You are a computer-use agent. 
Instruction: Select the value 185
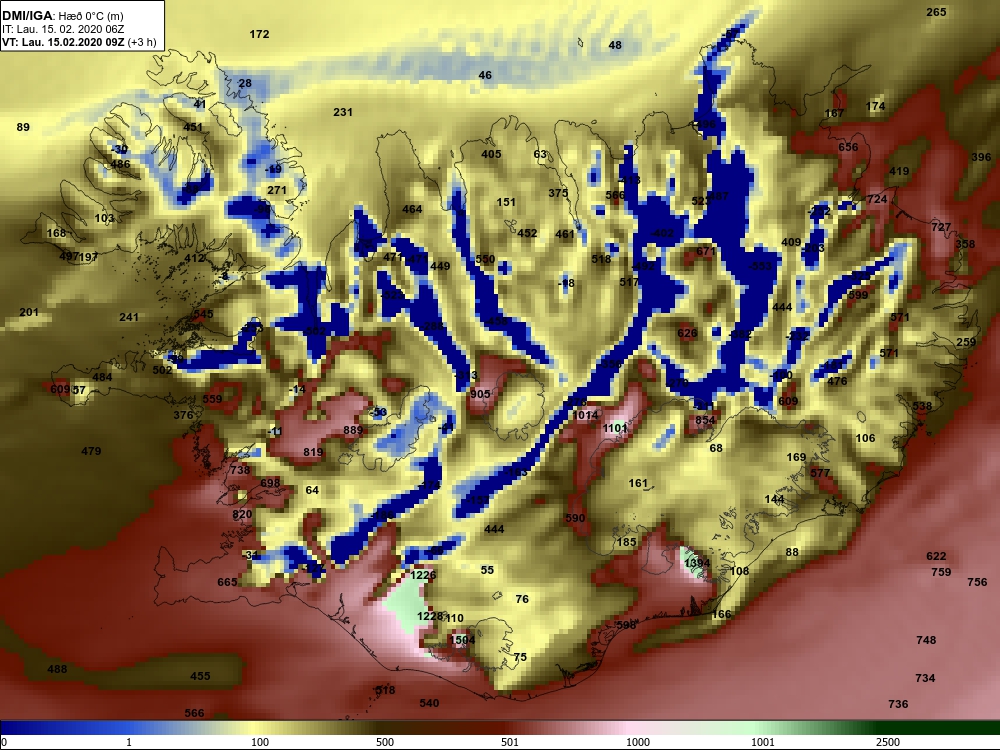coord(626,543)
